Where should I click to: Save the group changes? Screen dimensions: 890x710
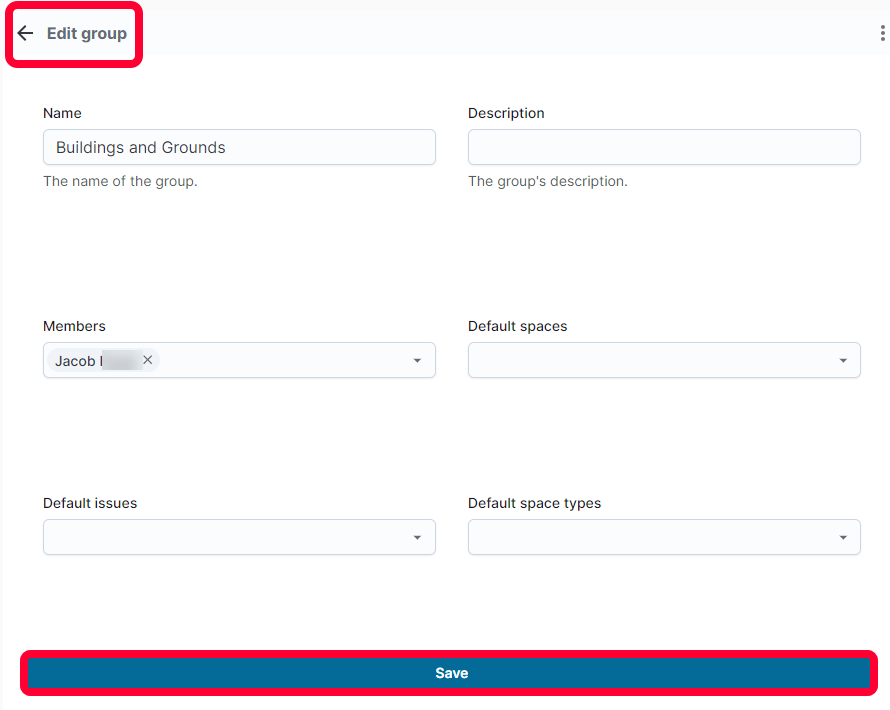click(449, 673)
